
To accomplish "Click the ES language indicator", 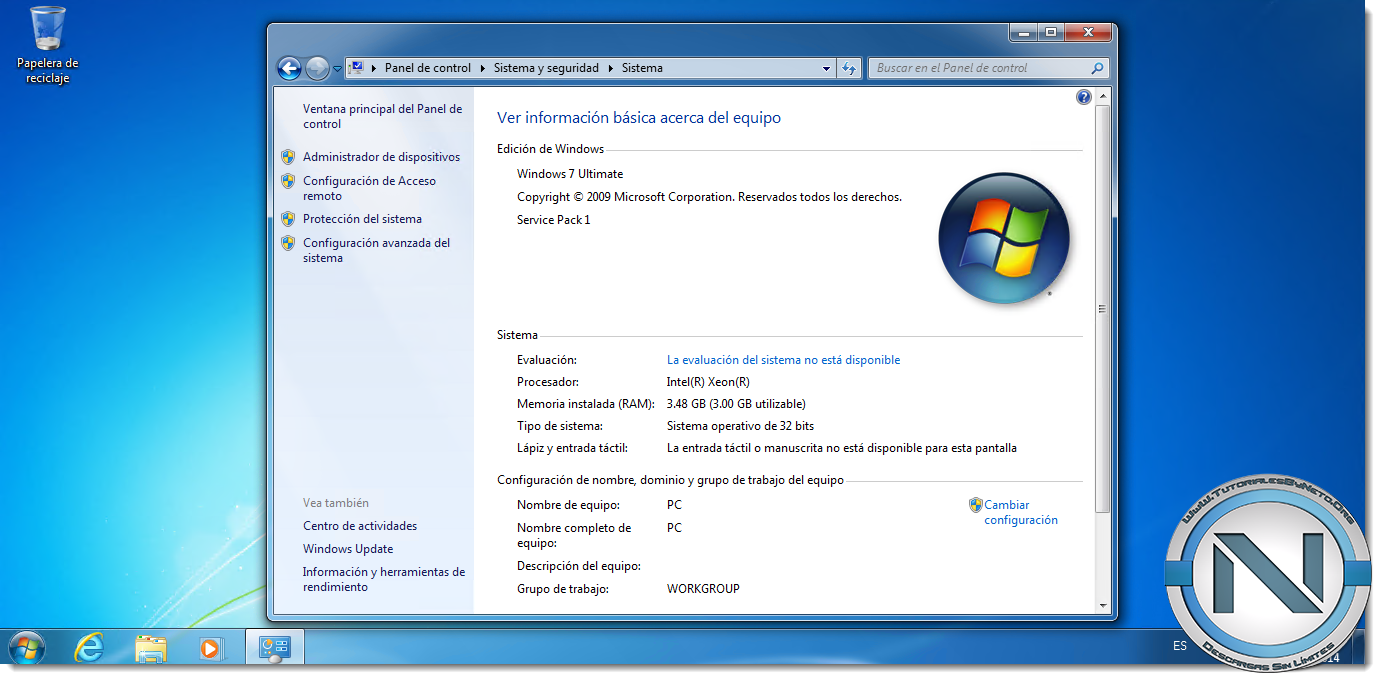I will 1180,646.
